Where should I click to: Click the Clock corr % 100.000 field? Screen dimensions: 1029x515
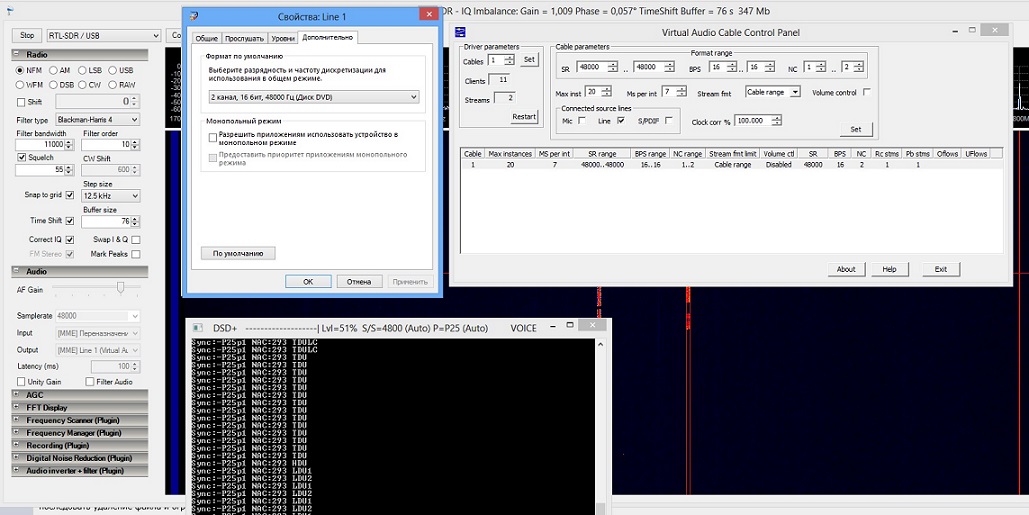758,121
